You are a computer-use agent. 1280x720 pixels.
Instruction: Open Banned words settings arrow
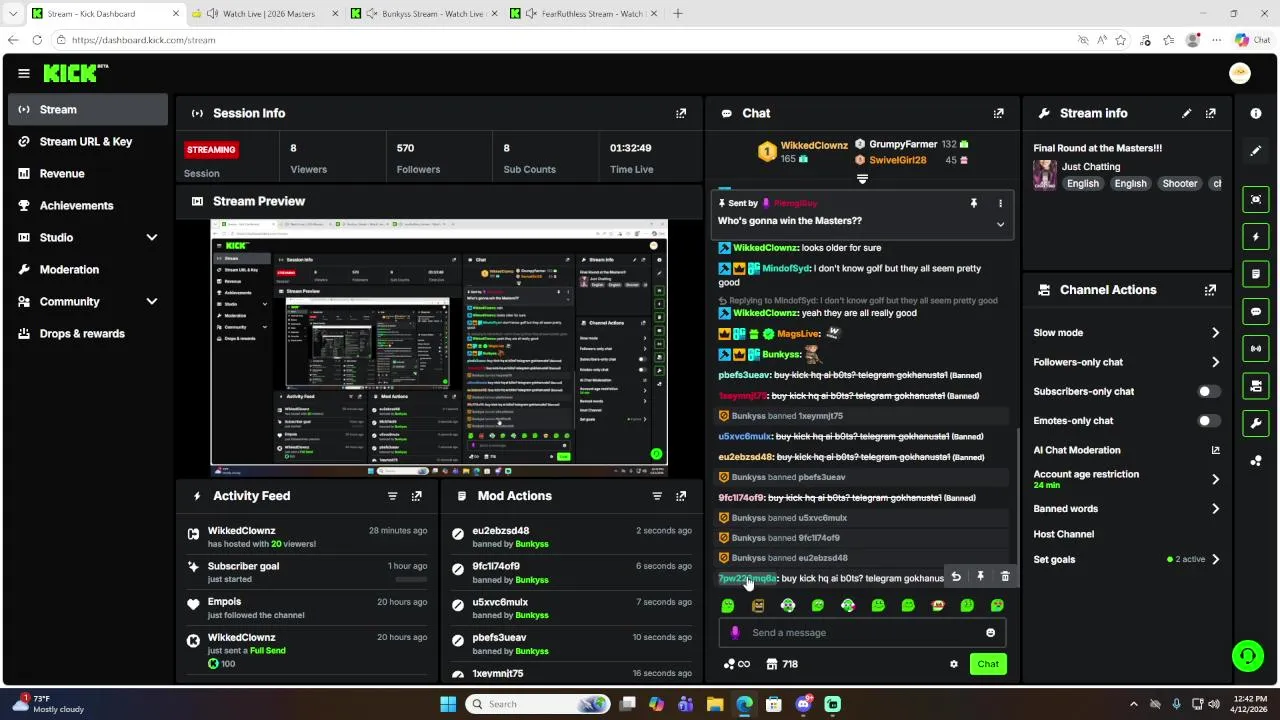(1215, 509)
